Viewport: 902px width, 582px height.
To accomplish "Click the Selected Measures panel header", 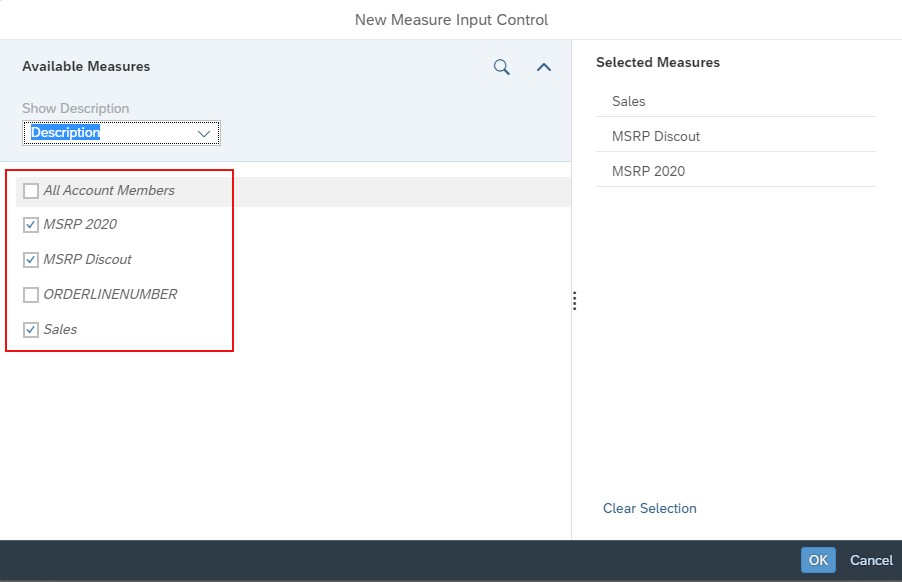I will coord(659,62).
